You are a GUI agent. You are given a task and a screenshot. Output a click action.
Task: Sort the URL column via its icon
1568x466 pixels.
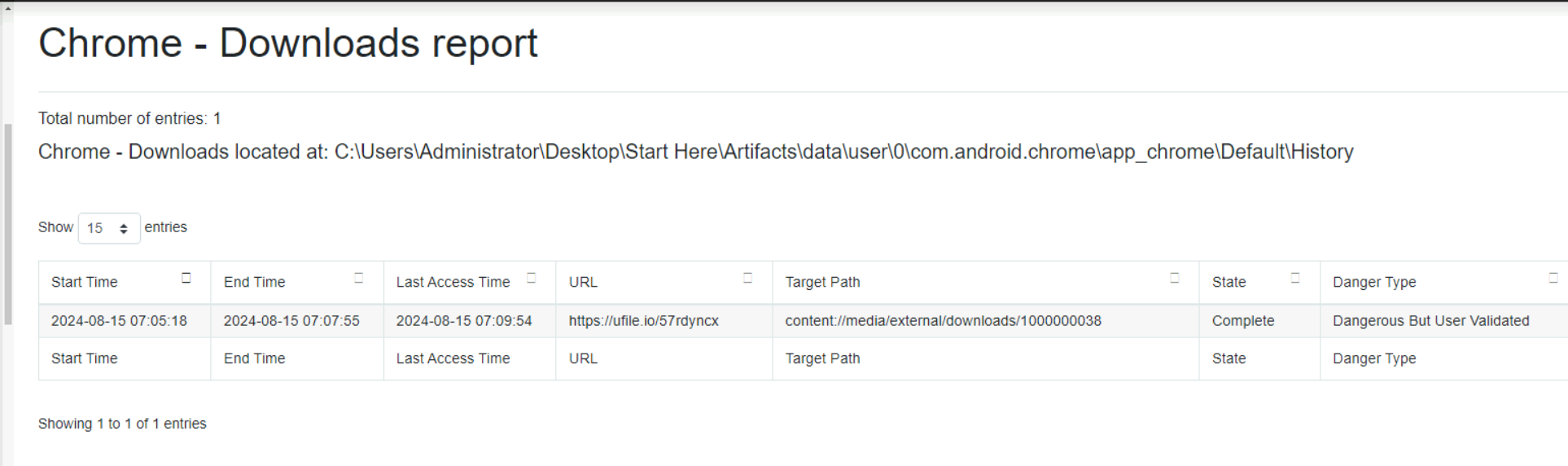748,279
